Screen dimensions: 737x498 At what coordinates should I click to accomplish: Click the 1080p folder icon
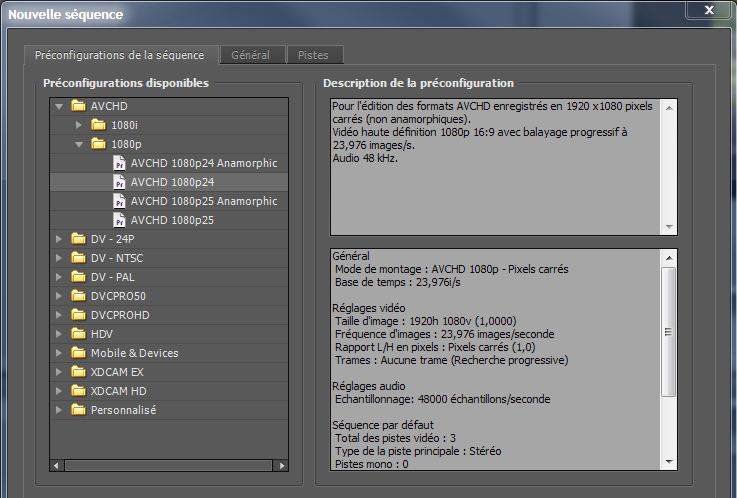pyautogui.click(x=98, y=144)
